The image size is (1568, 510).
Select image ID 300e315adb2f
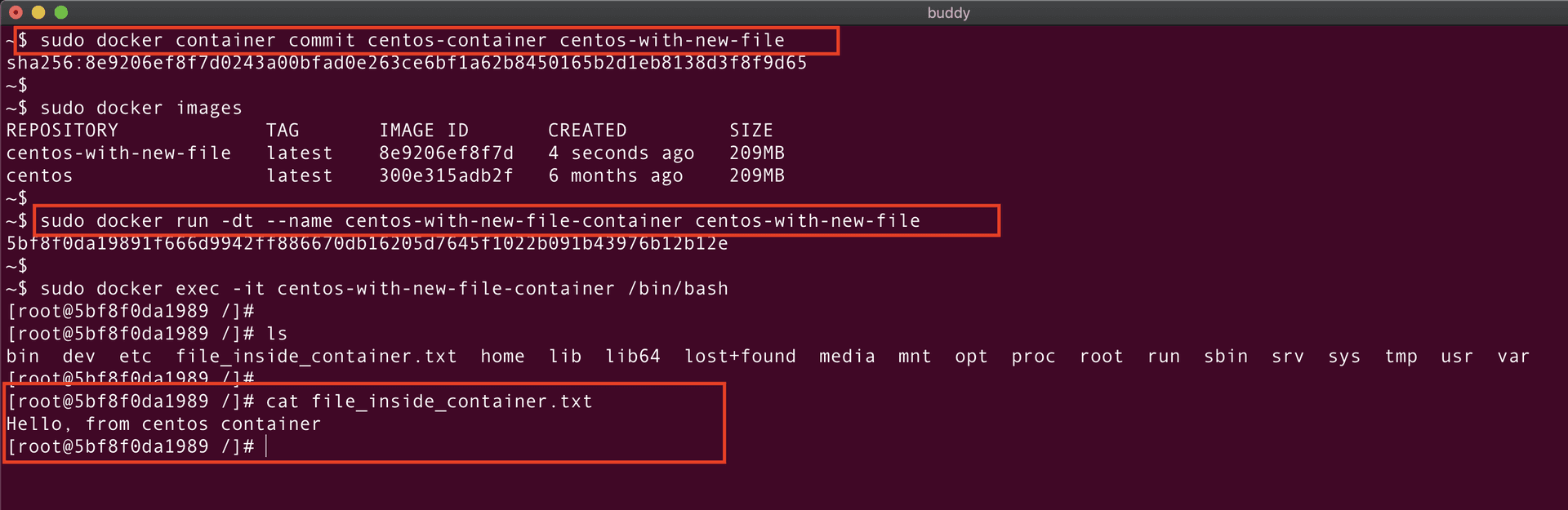(x=446, y=176)
